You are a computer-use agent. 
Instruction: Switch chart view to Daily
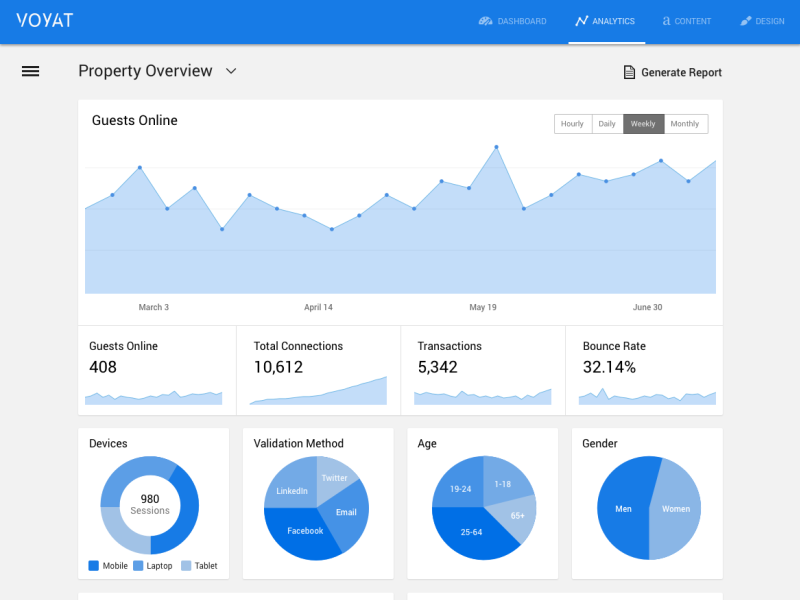coord(607,124)
